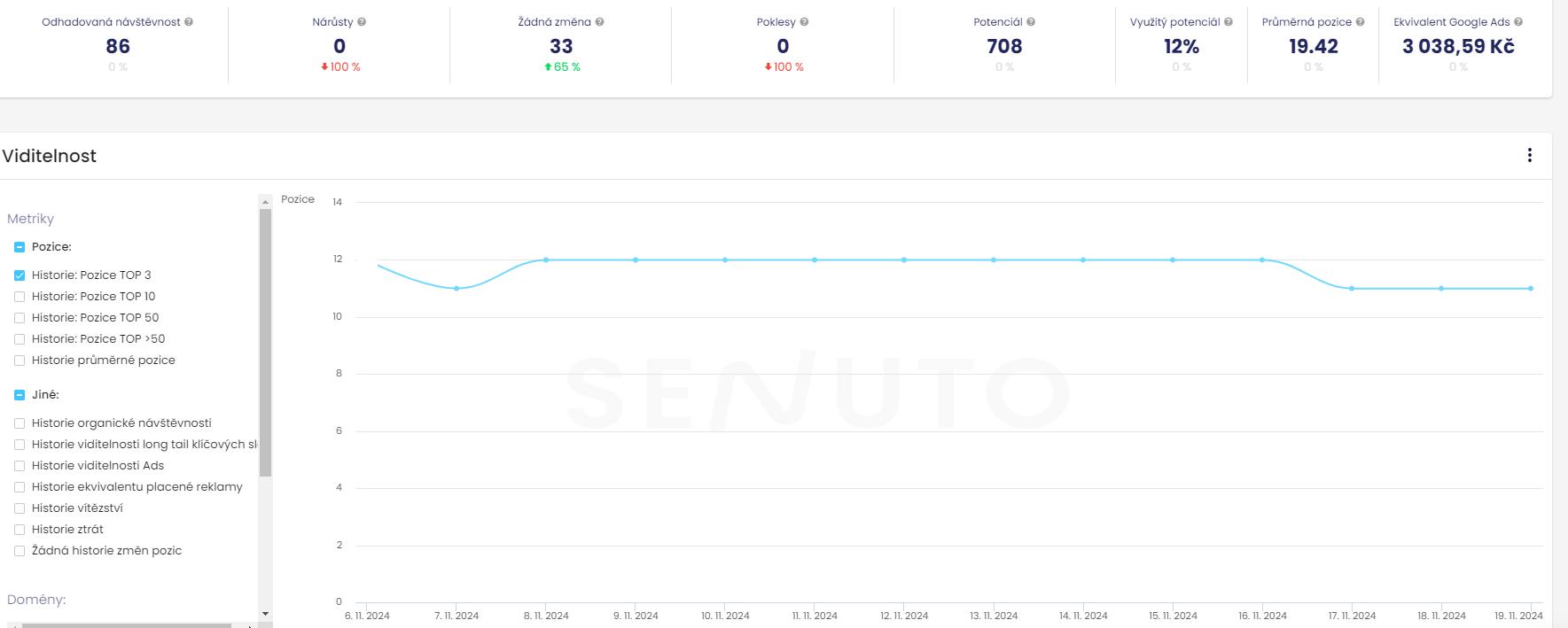Click help icon next to Ekvivalent Google Ads

(1518, 22)
